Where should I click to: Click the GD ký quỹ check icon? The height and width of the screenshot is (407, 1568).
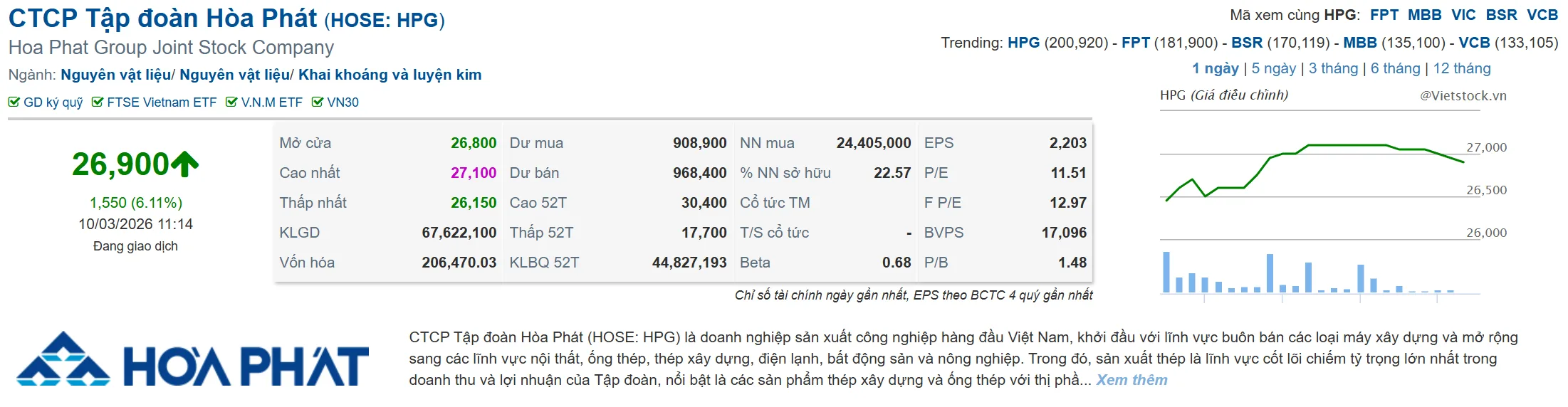pos(14,102)
